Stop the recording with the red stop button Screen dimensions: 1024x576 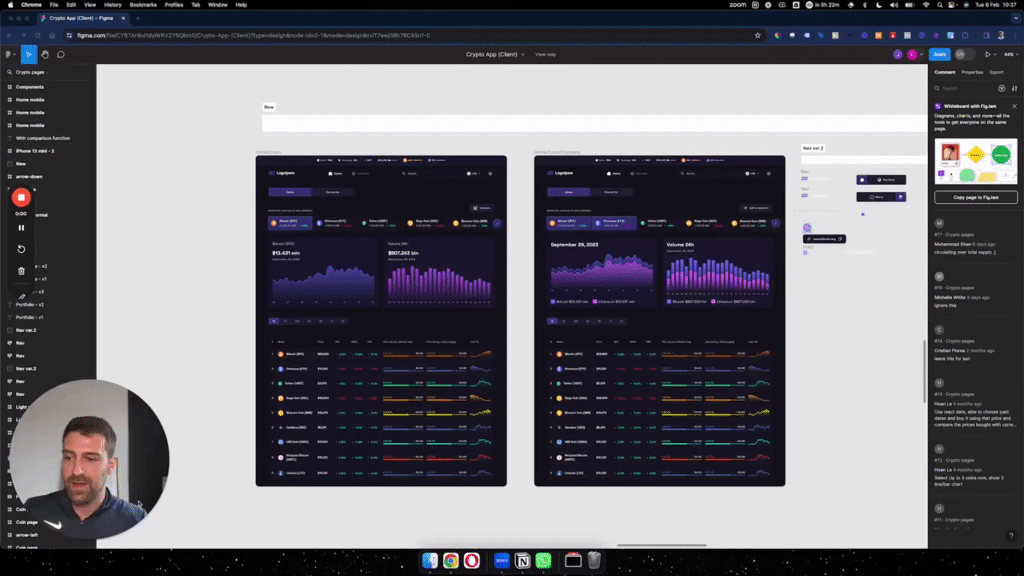(x=21, y=197)
